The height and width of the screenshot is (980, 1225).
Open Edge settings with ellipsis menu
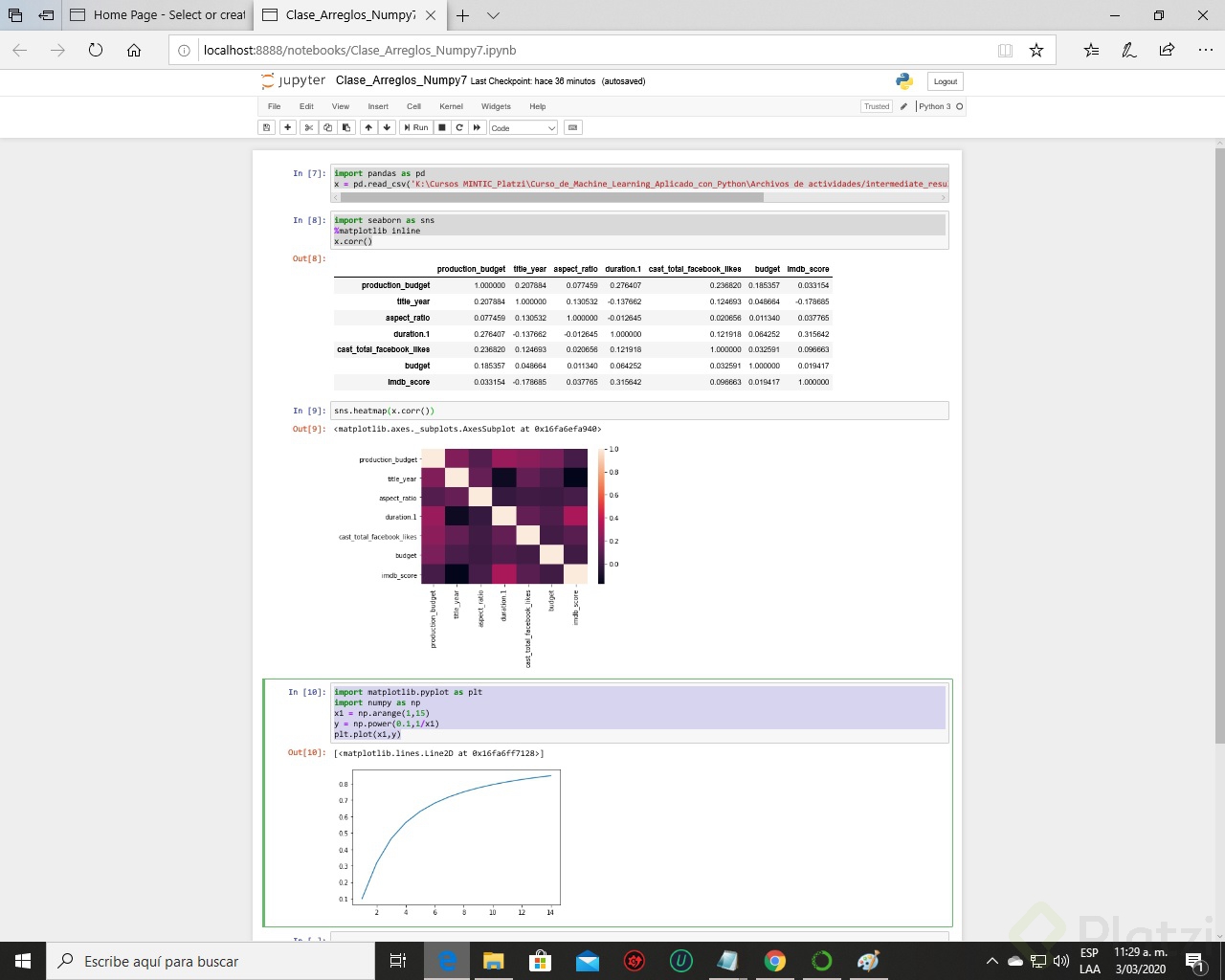pos(1205,50)
